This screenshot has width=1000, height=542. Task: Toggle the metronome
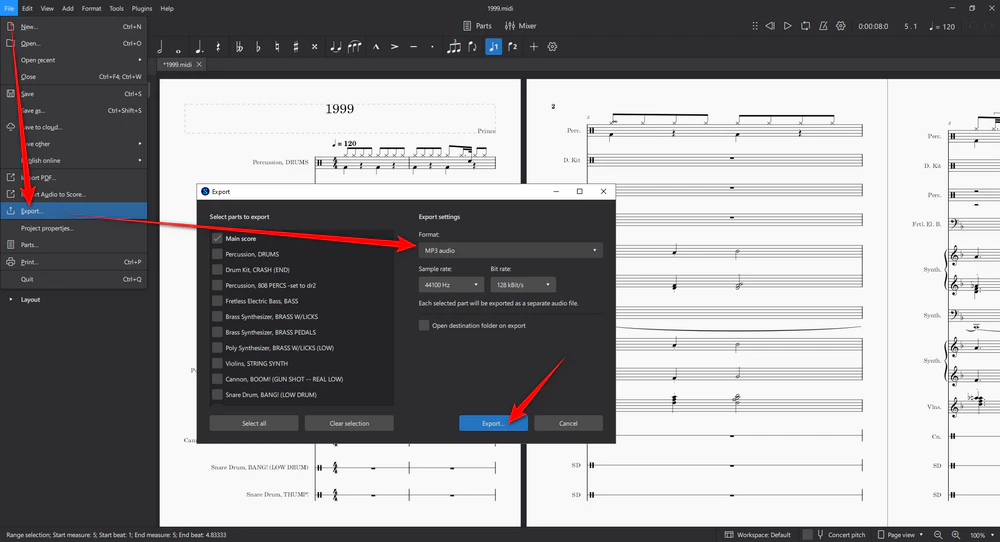(x=823, y=26)
